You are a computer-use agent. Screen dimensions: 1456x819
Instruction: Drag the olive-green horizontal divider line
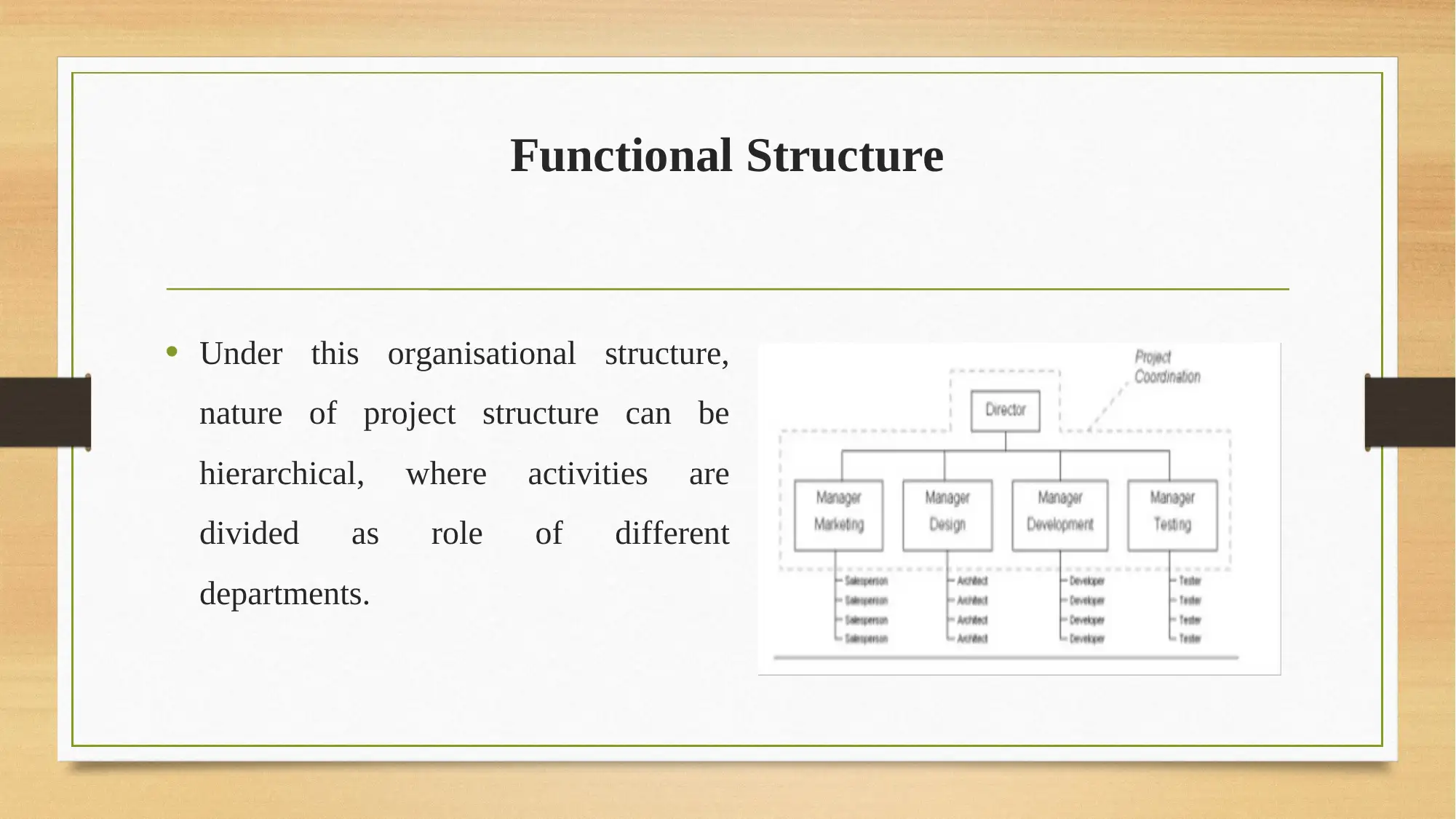[x=728, y=289]
